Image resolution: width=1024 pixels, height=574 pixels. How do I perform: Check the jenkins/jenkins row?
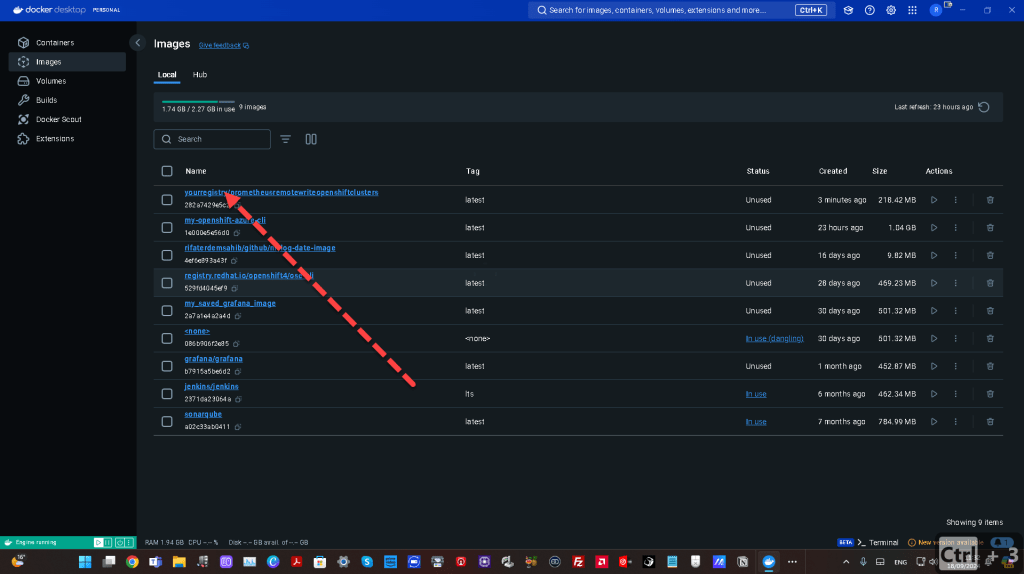(x=167, y=394)
